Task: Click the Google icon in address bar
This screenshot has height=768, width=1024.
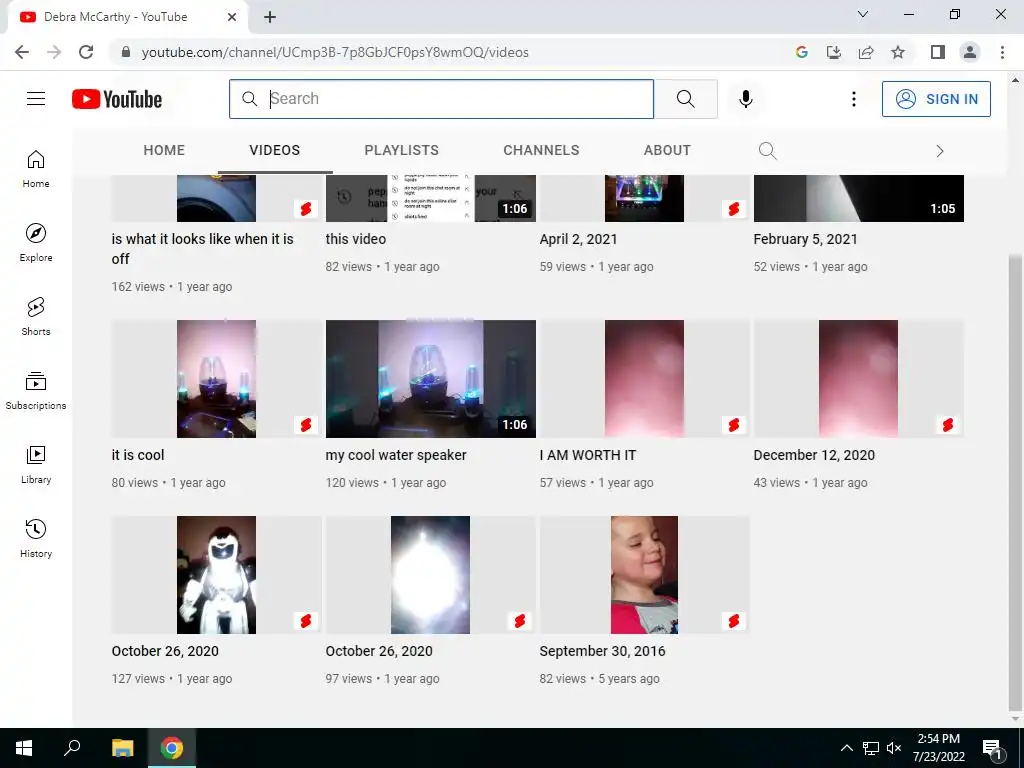Action: point(802,52)
